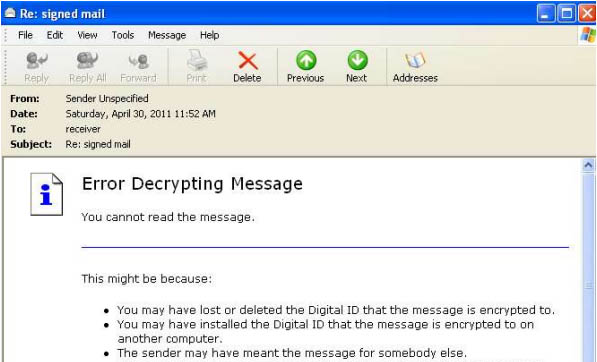Open the Tools menu
Viewport: 597px width, 362px height.
click(123, 35)
